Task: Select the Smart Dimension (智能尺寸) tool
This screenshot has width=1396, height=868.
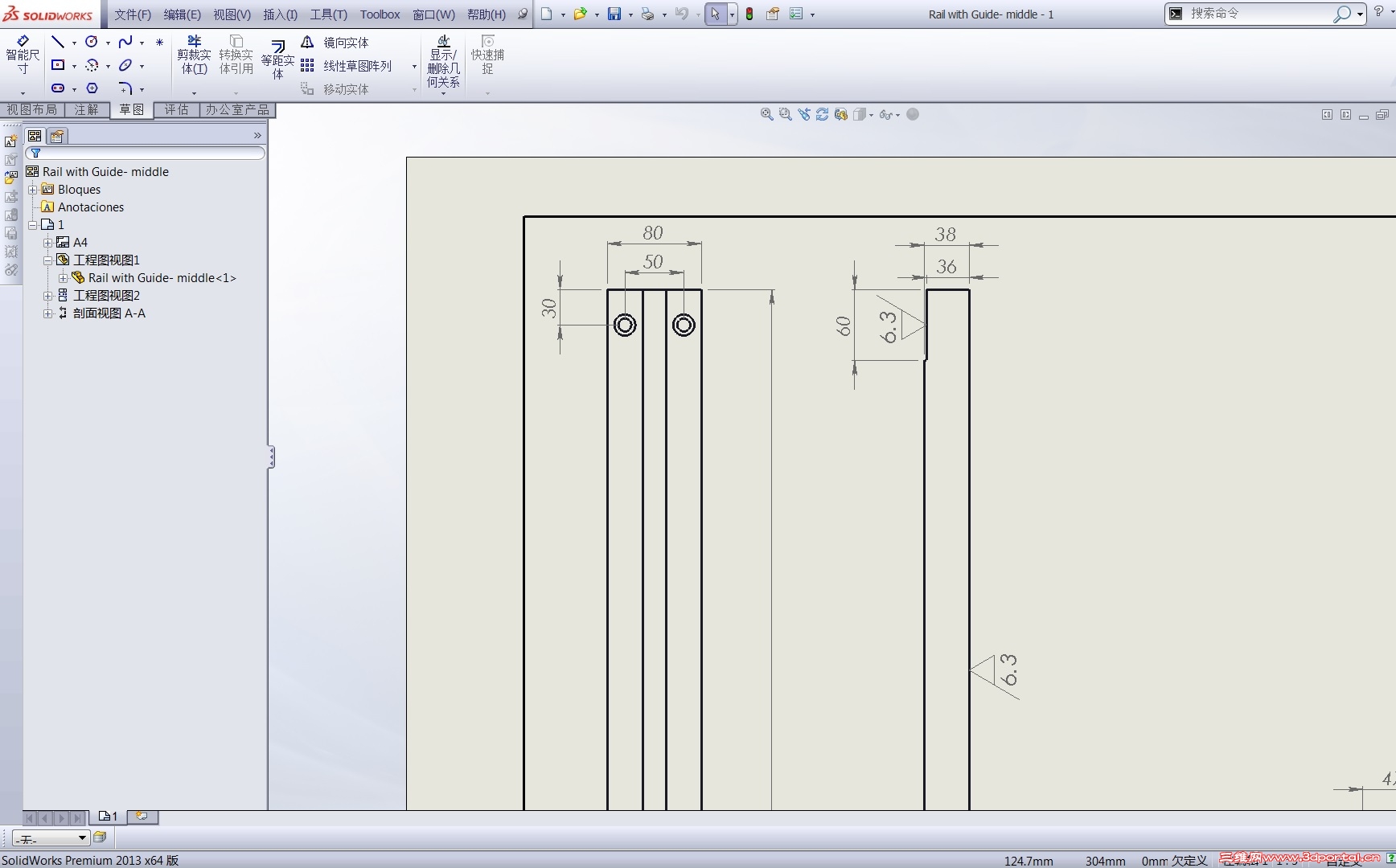Action: [23, 55]
